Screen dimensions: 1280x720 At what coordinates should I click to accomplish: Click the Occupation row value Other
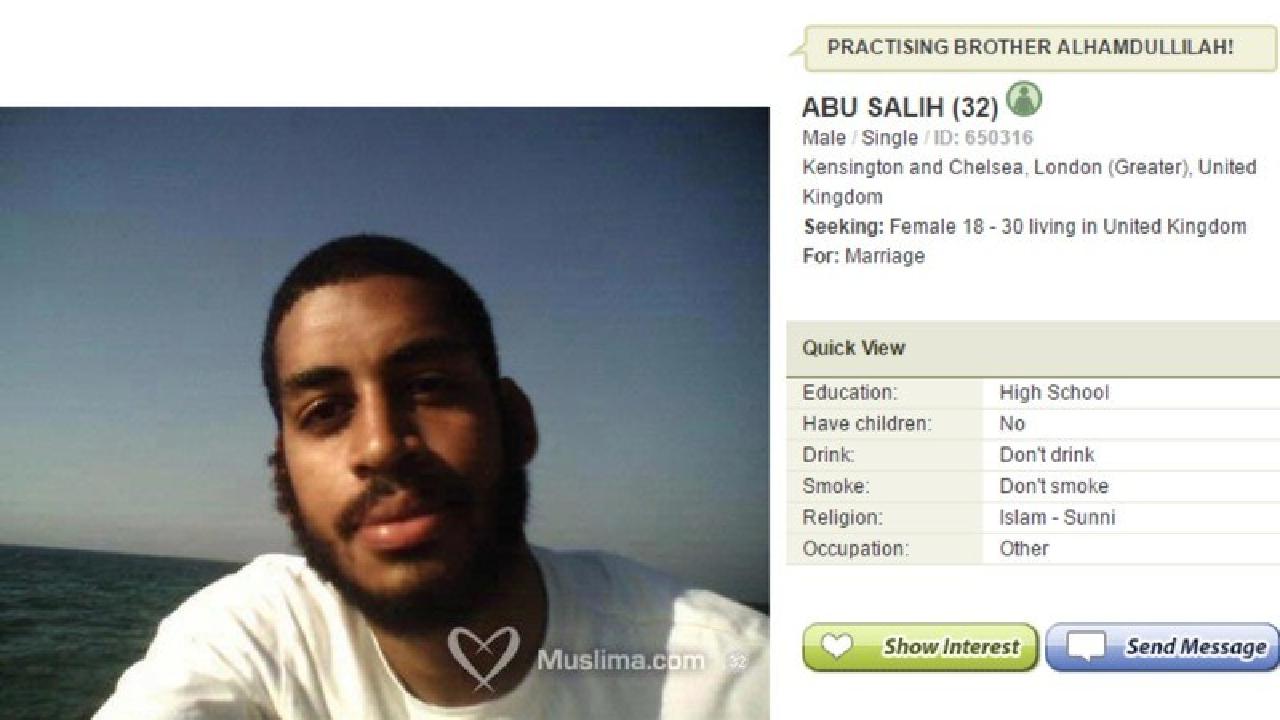pyautogui.click(x=1024, y=548)
